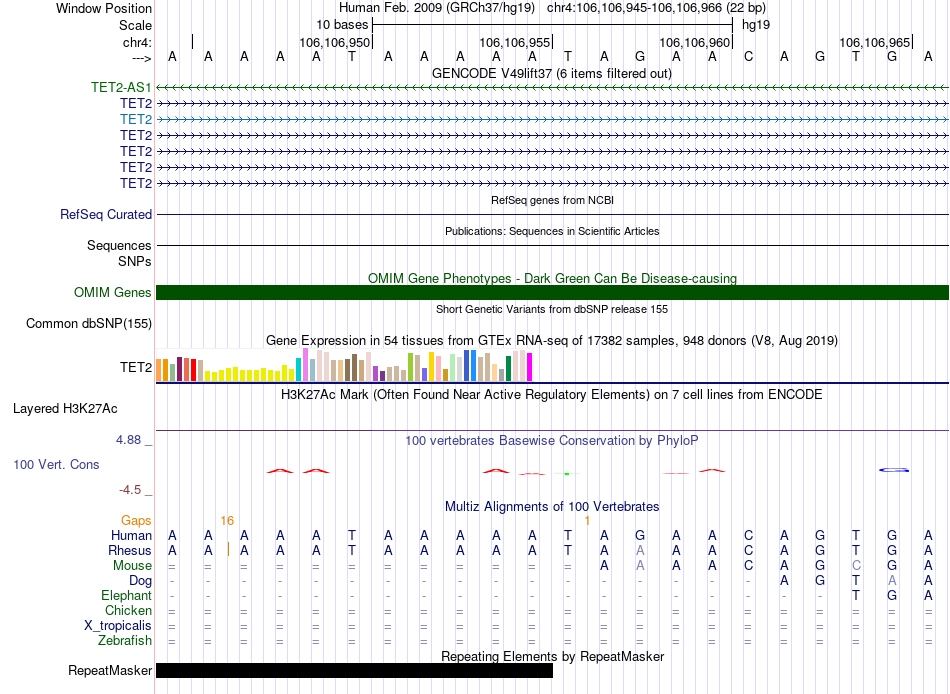Click 'Multiz Alignments of 100 Vertebrates' title
950x694 pixels.
552,507
